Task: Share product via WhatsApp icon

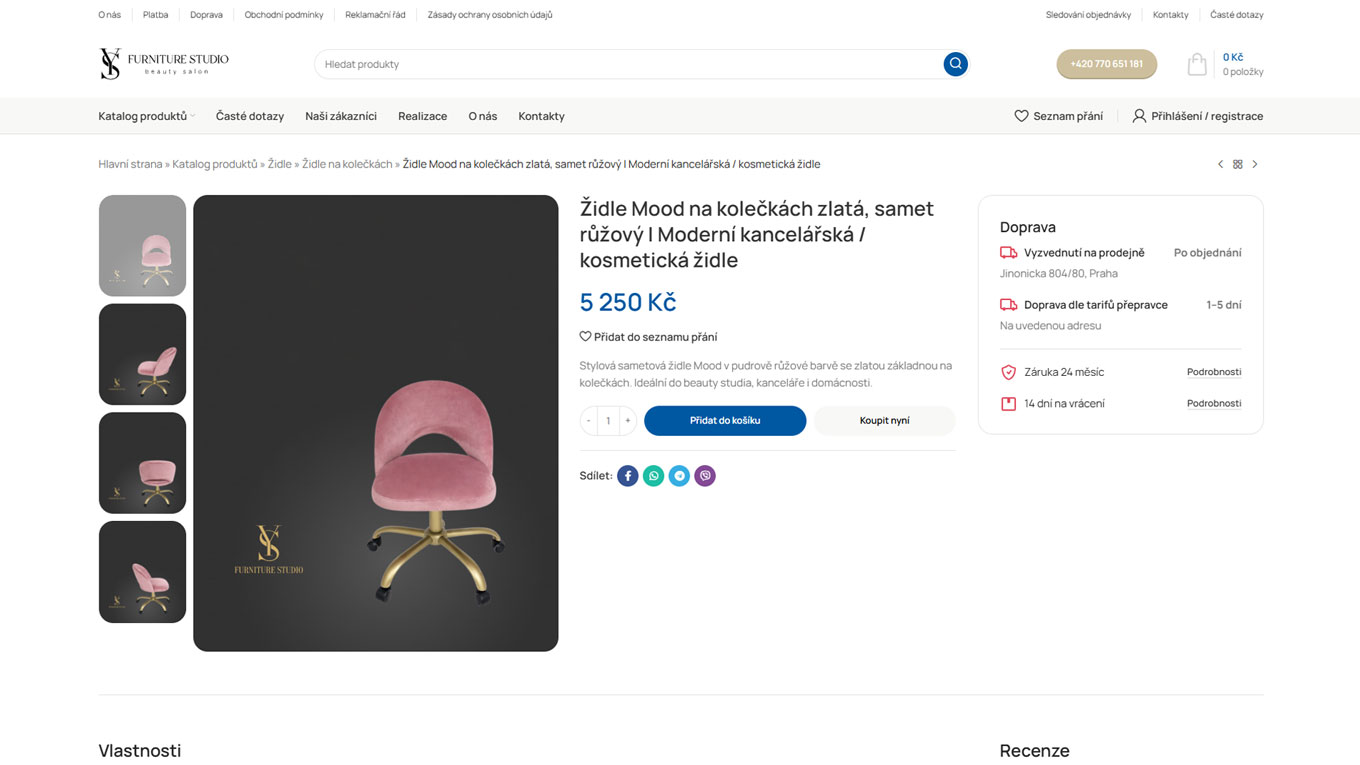Action: point(654,476)
